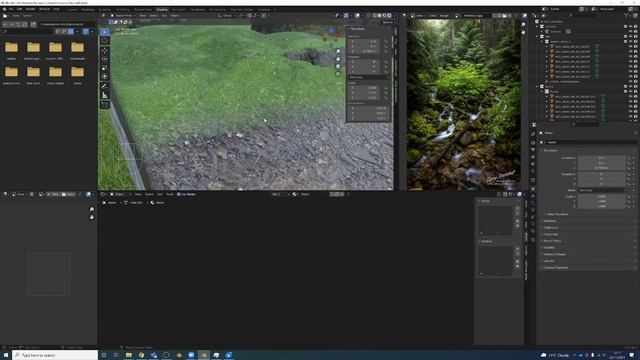
Task: Click the 3D viewport pan hand gizmo
Action: [338, 59]
